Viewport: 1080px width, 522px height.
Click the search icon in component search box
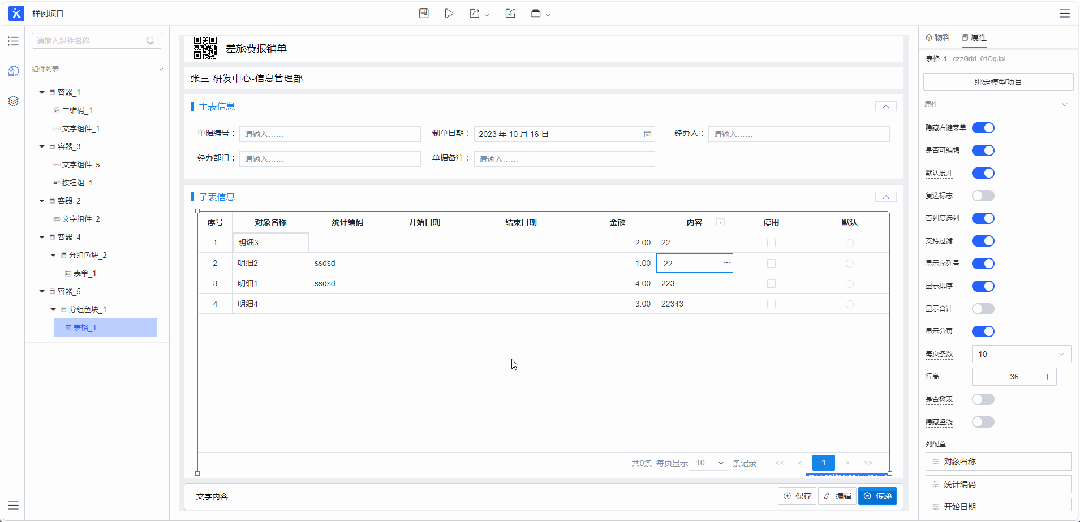150,41
